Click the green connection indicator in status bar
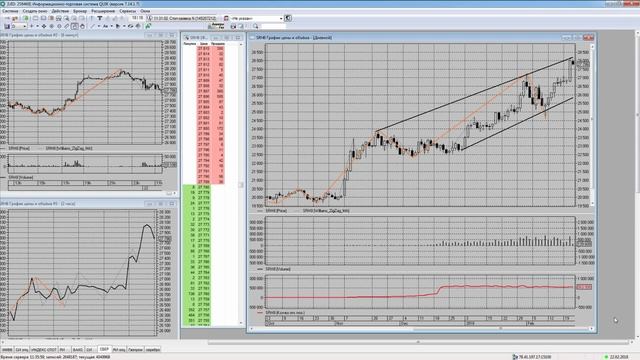Screen dimensions: 640x360 606,357
